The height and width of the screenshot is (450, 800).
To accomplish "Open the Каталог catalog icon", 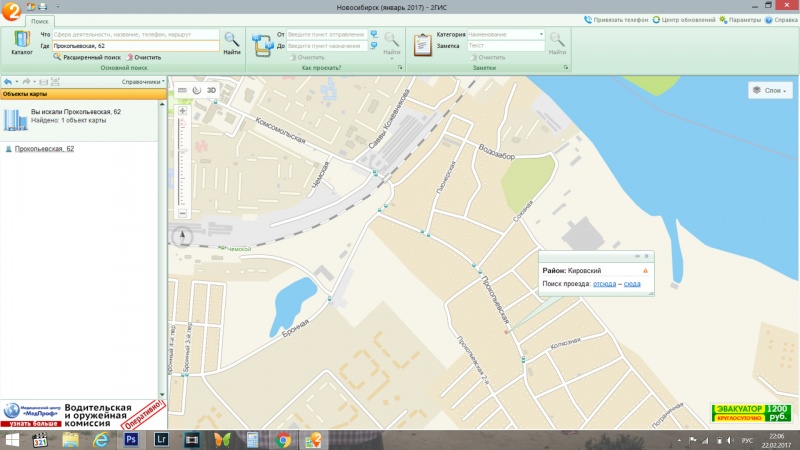I will coord(22,39).
